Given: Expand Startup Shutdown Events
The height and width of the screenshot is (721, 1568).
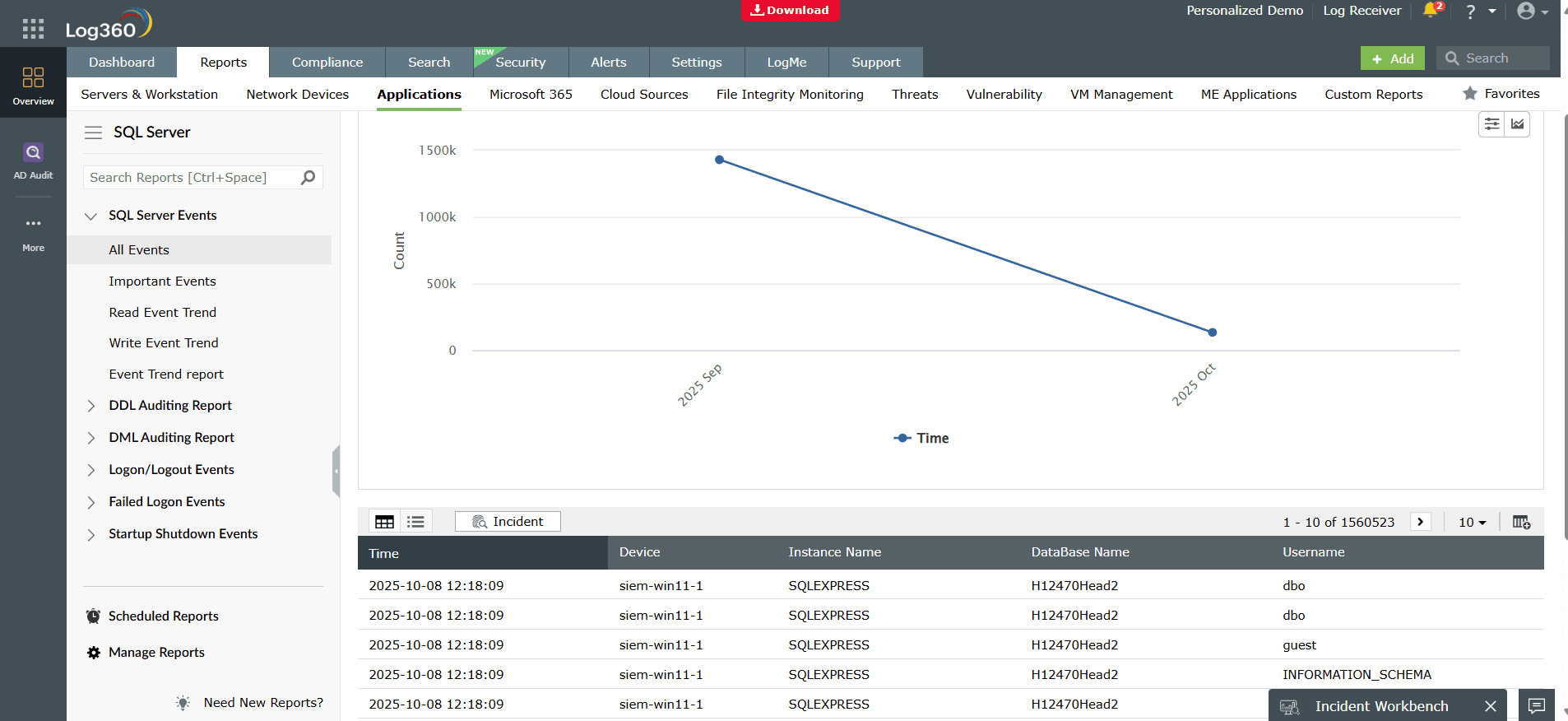Looking at the screenshot, I should tap(91, 534).
